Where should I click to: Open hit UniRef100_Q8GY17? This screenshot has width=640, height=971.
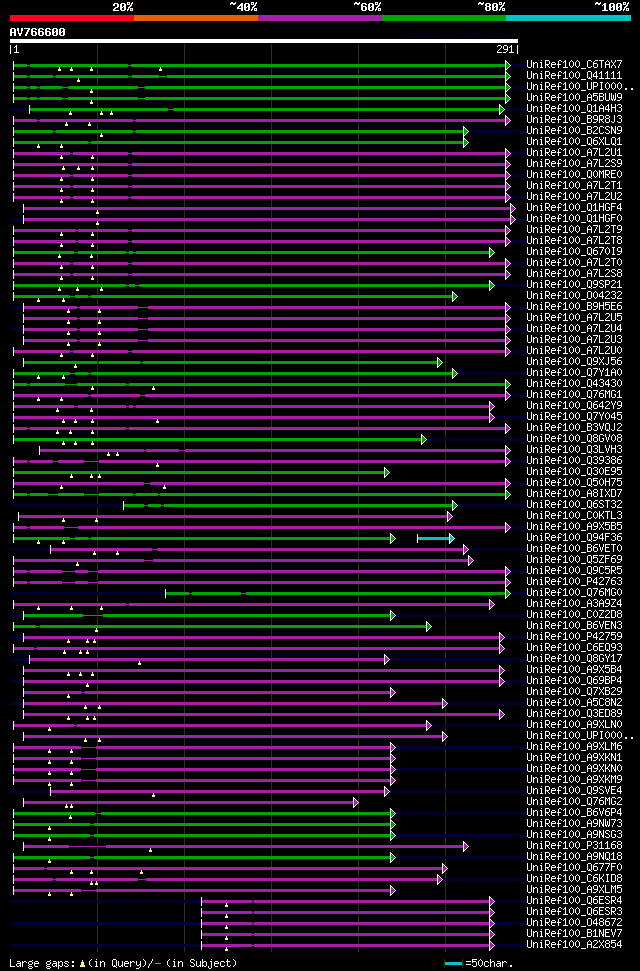coord(574,660)
